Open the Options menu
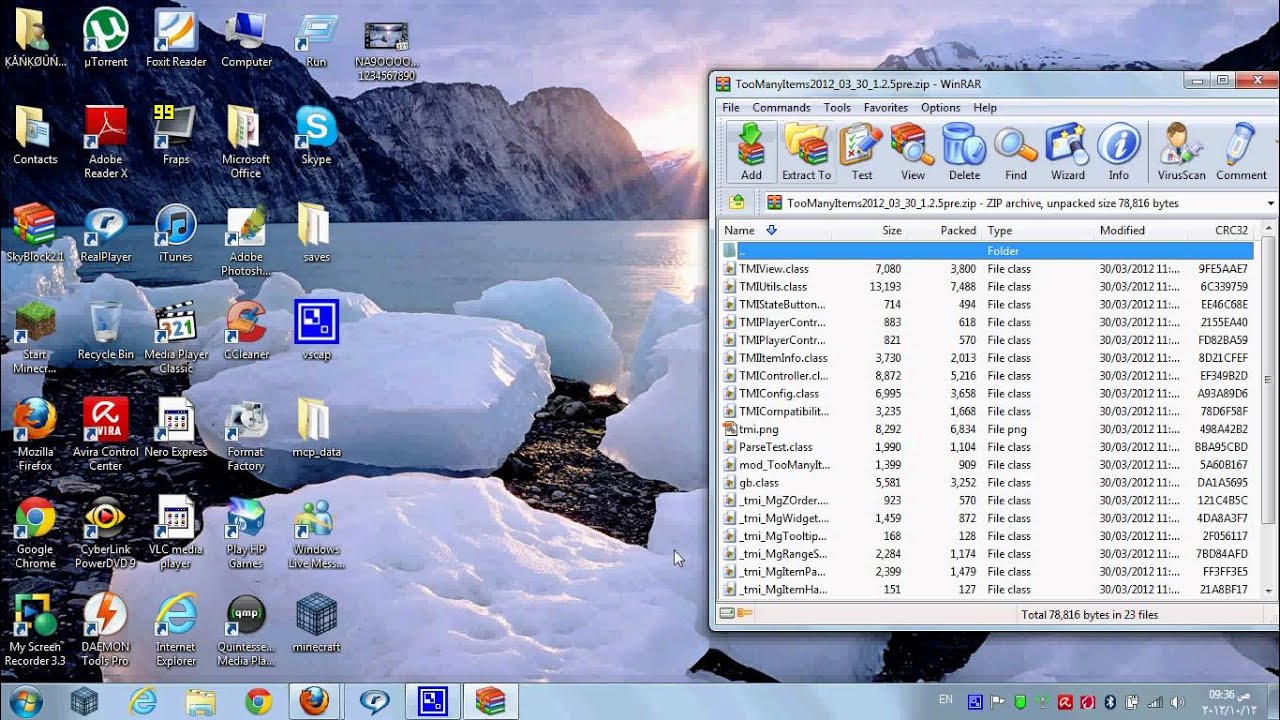Viewport: 1280px width, 720px height. click(940, 107)
